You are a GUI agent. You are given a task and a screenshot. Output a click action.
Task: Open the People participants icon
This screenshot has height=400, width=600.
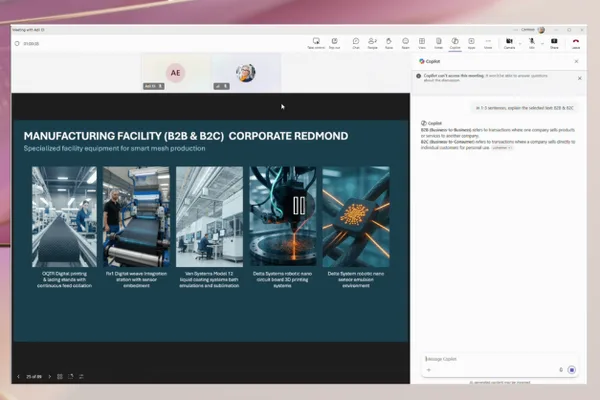pyautogui.click(x=372, y=43)
